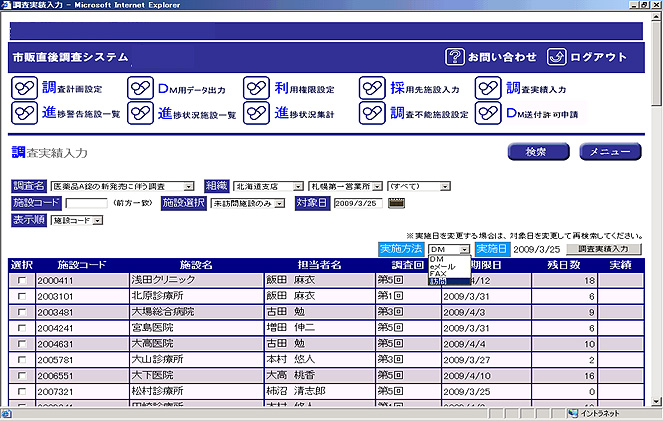The image size is (663, 421).
Task: Click the 調査実績入力 button above table
Action: (603, 248)
